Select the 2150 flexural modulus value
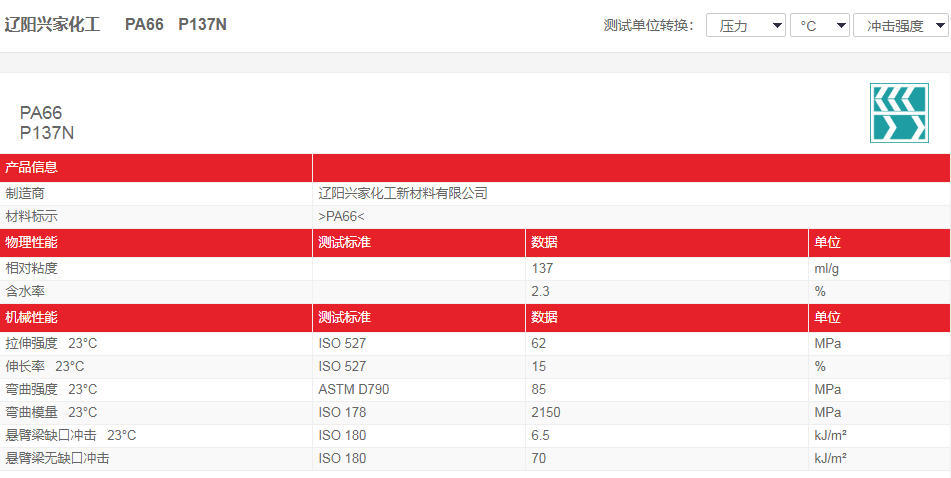Screen dimensions: 951x478 (546, 412)
